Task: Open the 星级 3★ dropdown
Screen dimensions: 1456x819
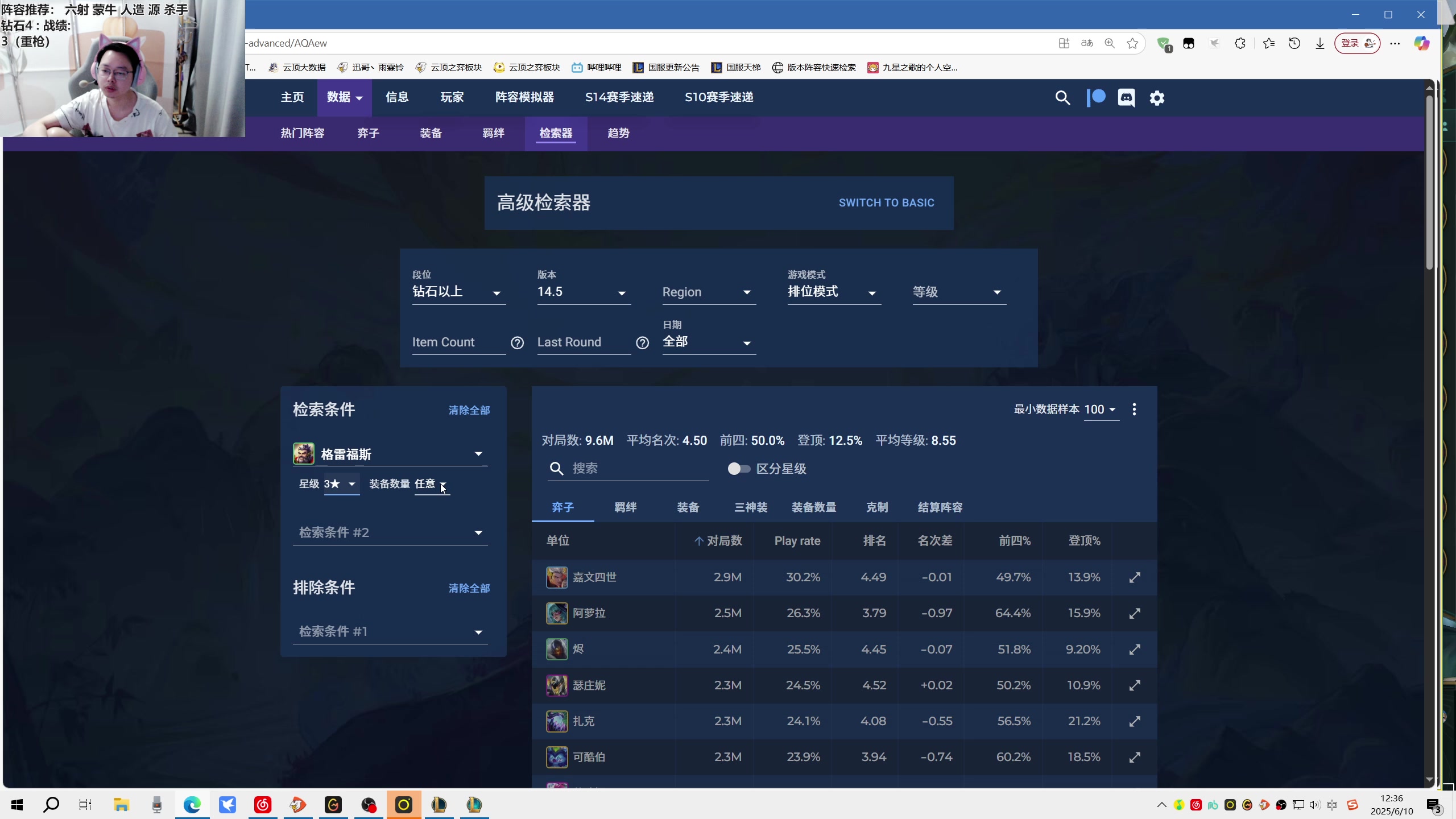Action: tap(341, 484)
